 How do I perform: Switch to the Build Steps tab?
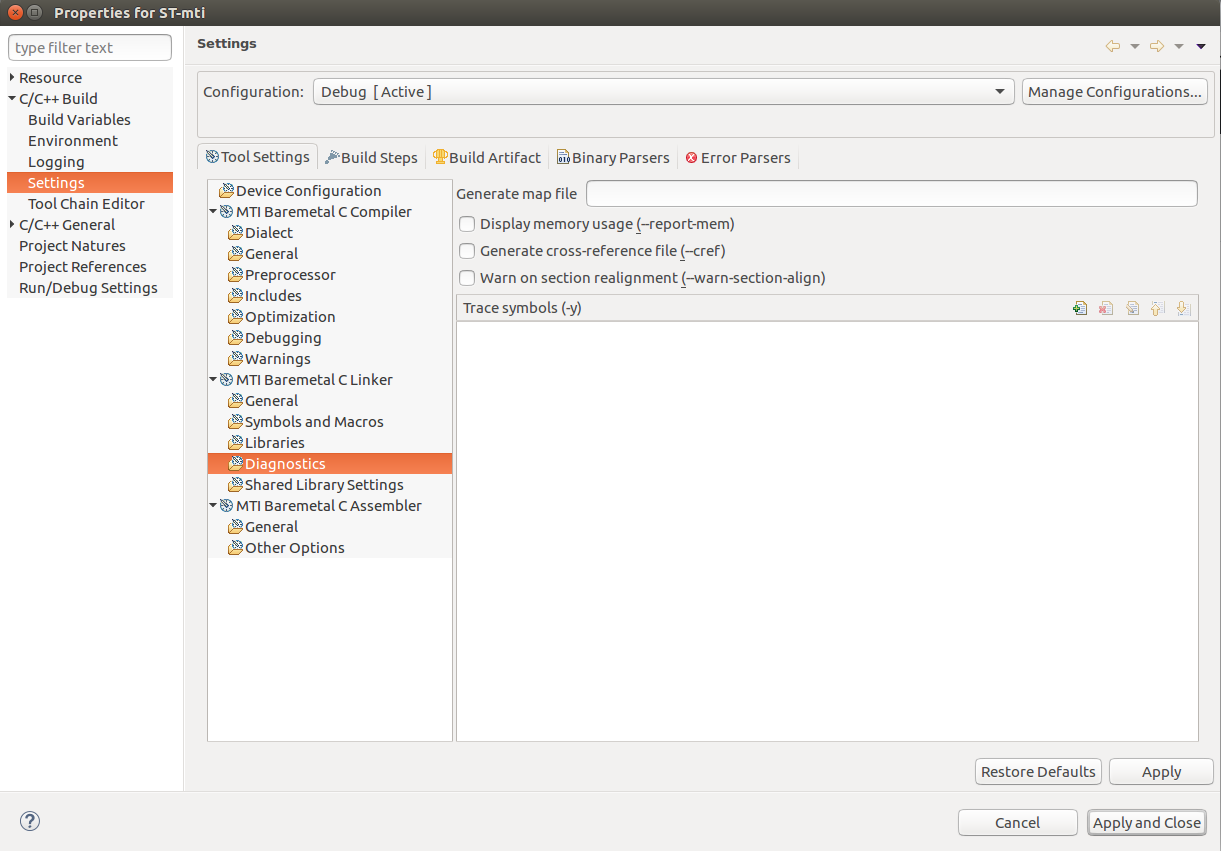coord(371,158)
